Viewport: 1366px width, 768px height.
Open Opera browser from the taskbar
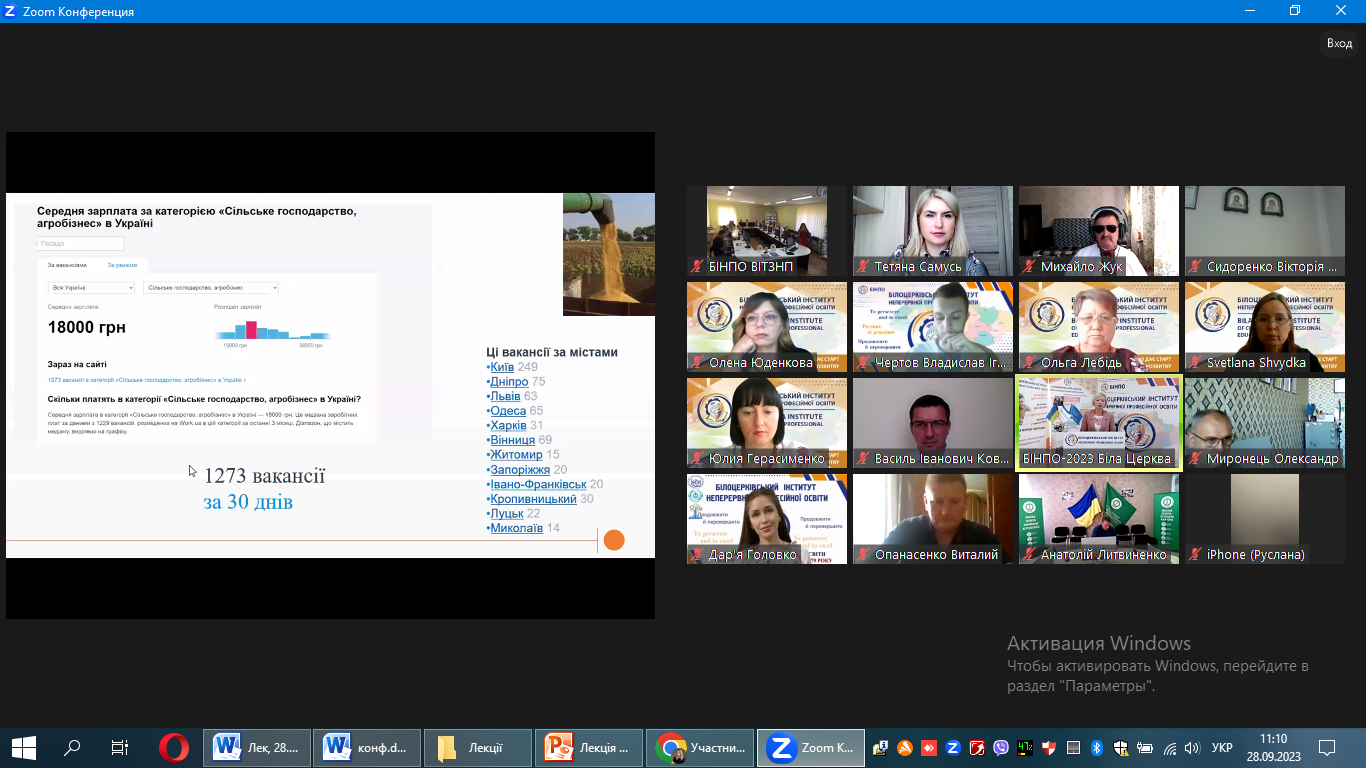pos(174,747)
